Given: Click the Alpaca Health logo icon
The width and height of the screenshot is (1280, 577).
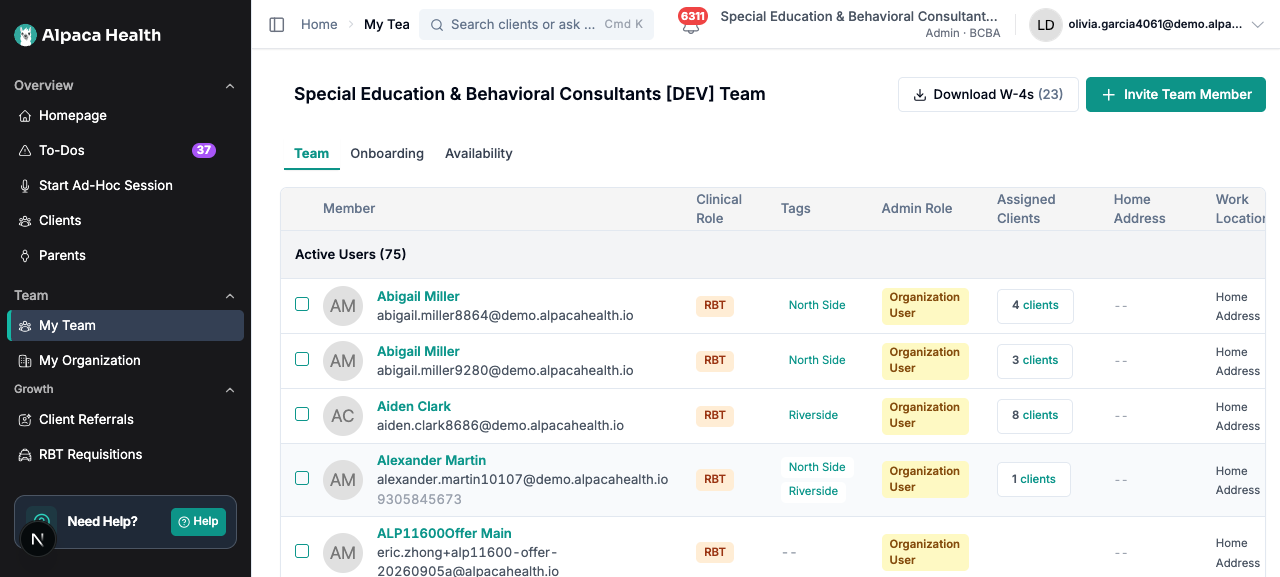Looking at the screenshot, I should tap(25, 35).
